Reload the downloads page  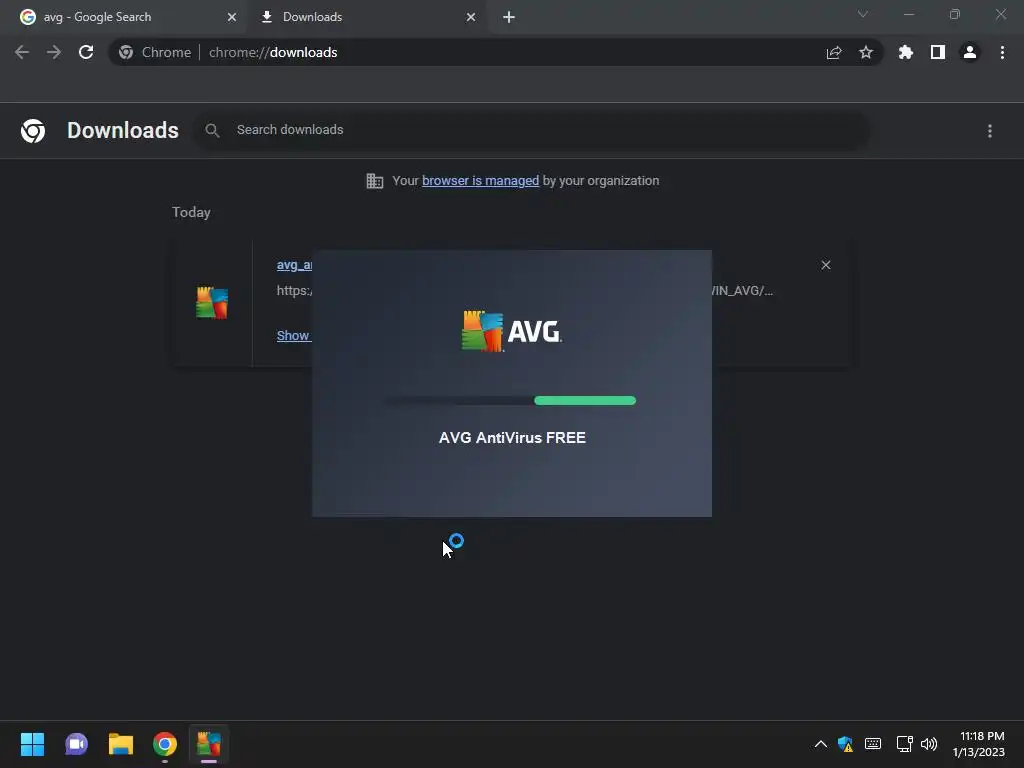point(86,52)
